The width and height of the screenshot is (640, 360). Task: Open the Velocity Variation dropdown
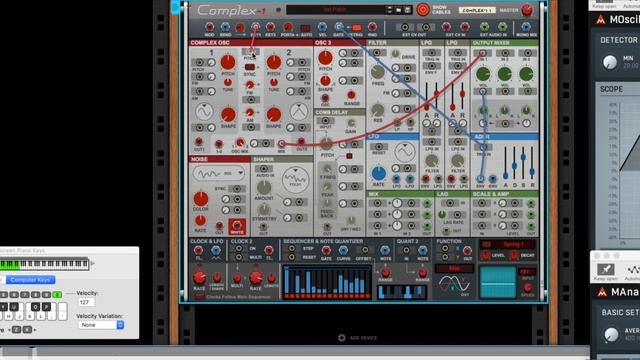tap(101, 325)
